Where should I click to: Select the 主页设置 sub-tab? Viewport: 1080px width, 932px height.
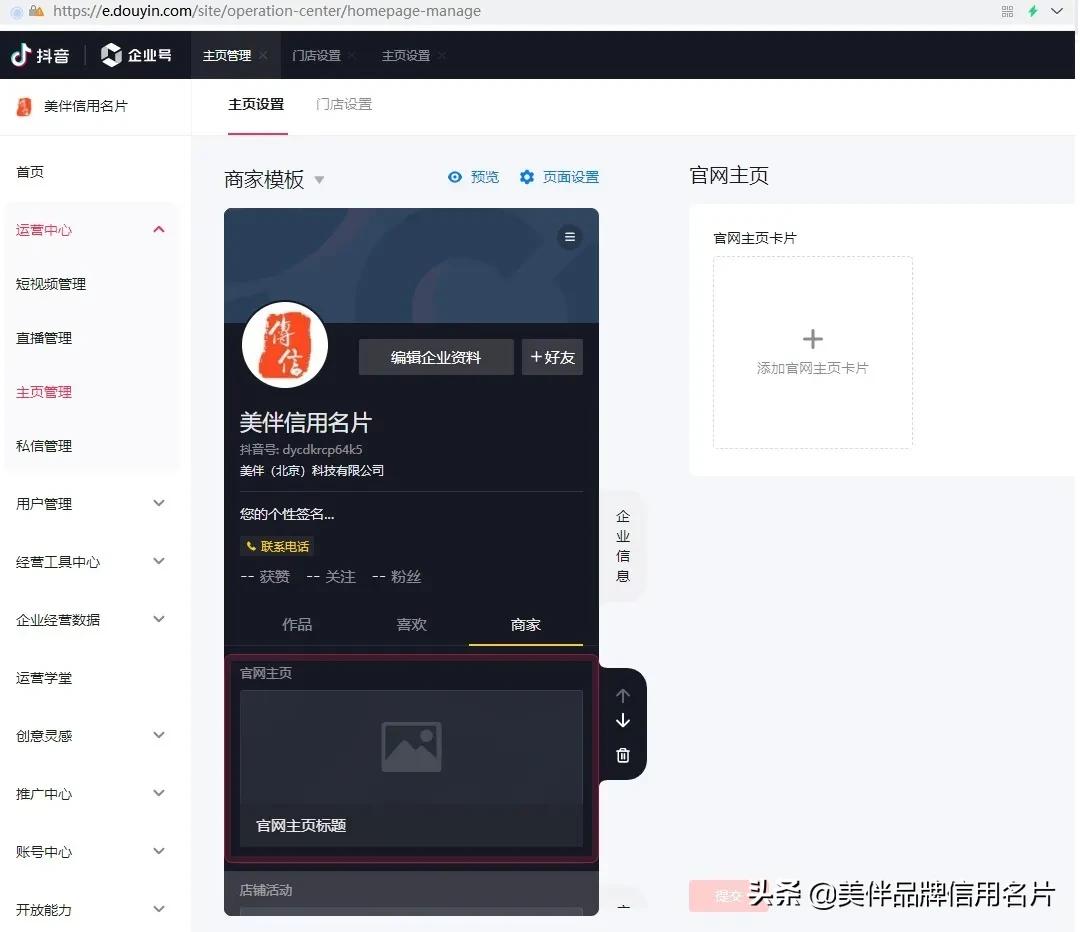click(256, 105)
